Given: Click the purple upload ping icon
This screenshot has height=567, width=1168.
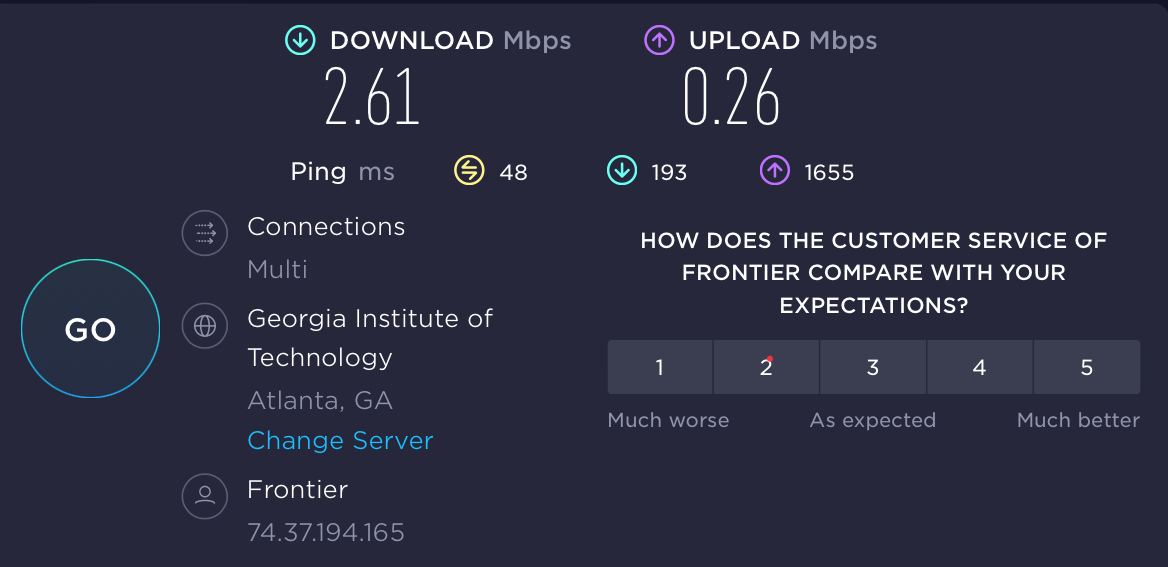Looking at the screenshot, I should [x=775, y=172].
